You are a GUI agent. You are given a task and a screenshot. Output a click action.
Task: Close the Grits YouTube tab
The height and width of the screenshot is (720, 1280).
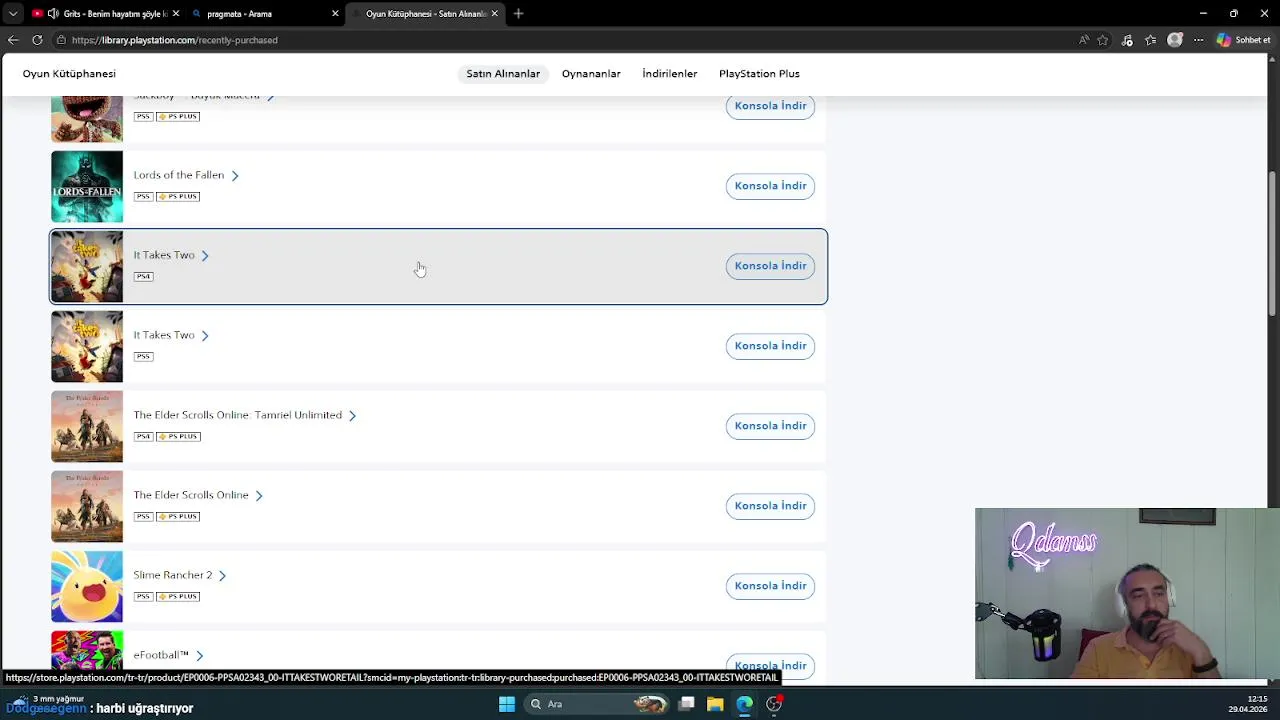coord(176,14)
